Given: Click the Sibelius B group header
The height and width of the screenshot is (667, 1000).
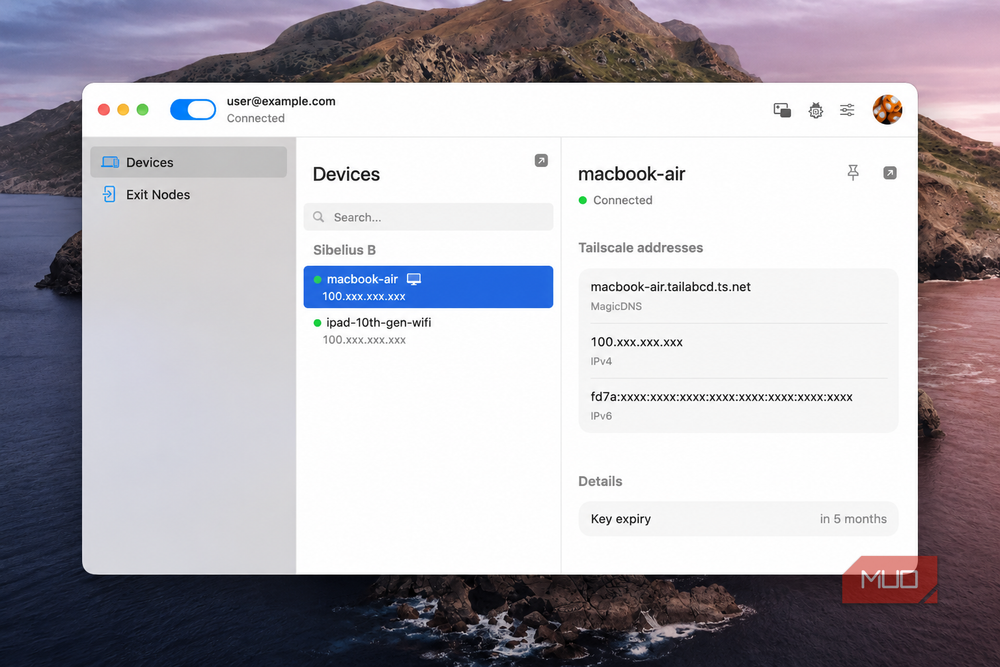Looking at the screenshot, I should [344, 250].
